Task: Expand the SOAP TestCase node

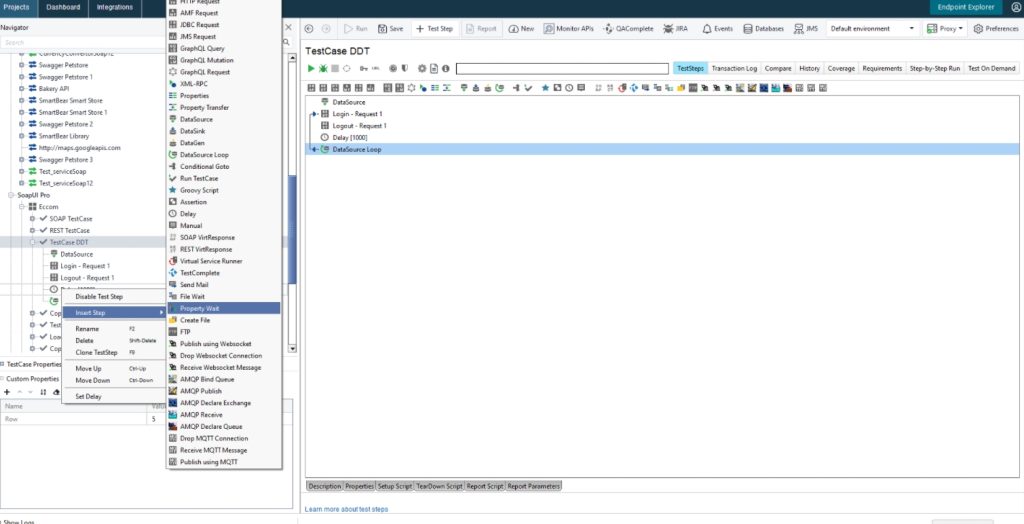Action: click(x=32, y=219)
